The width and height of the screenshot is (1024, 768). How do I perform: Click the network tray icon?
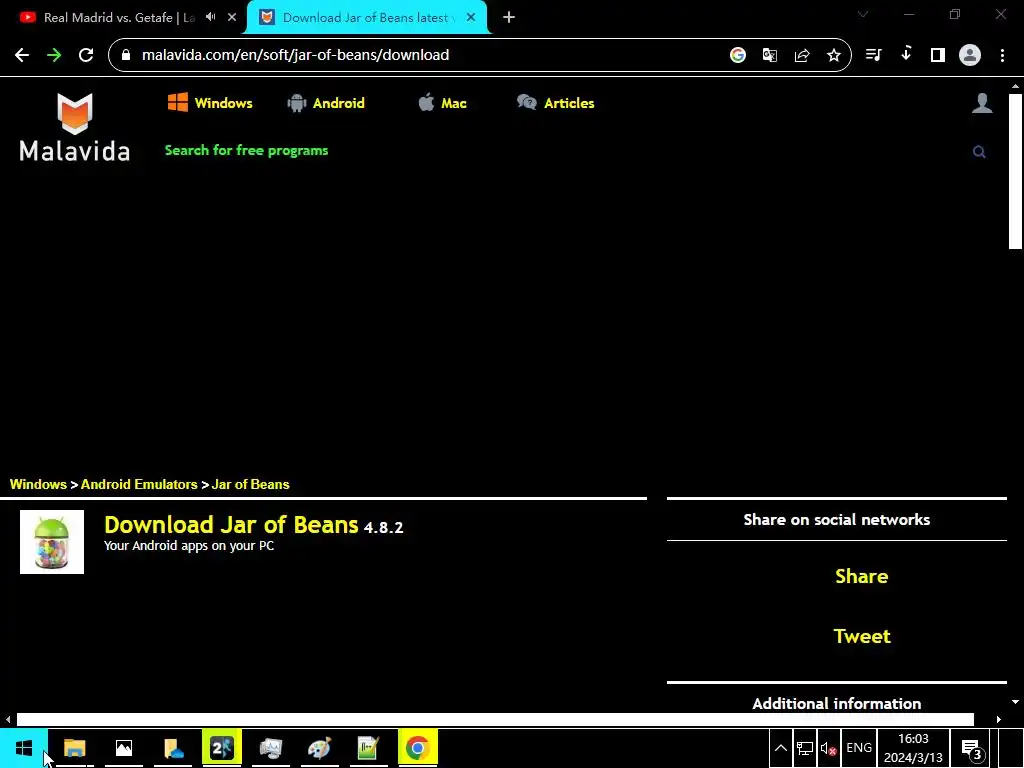(x=805, y=748)
